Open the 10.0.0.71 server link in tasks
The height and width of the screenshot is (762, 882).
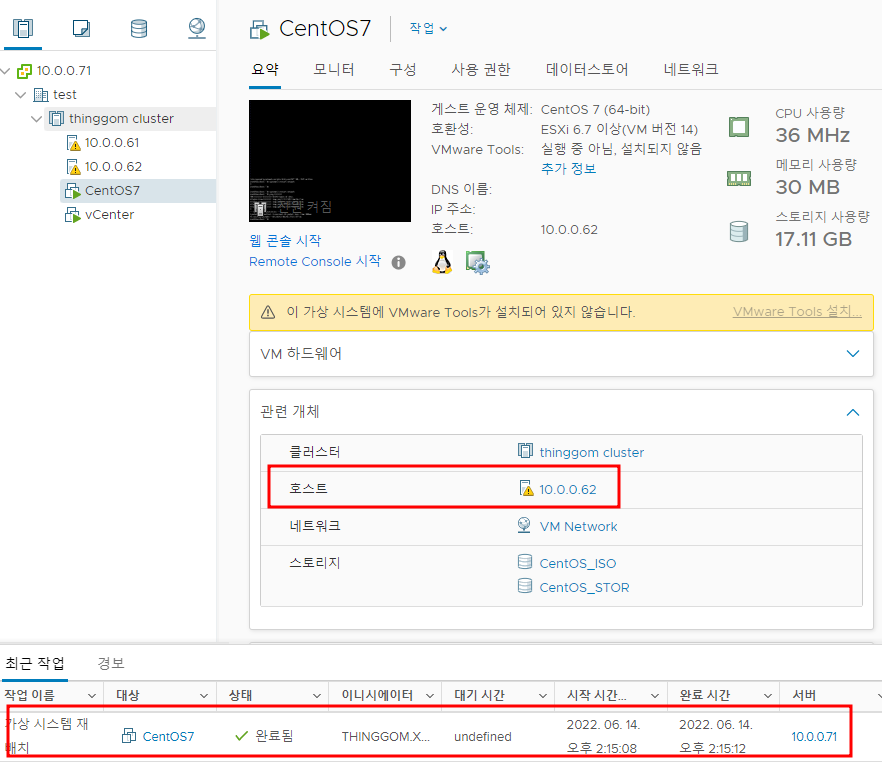pos(814,737)
